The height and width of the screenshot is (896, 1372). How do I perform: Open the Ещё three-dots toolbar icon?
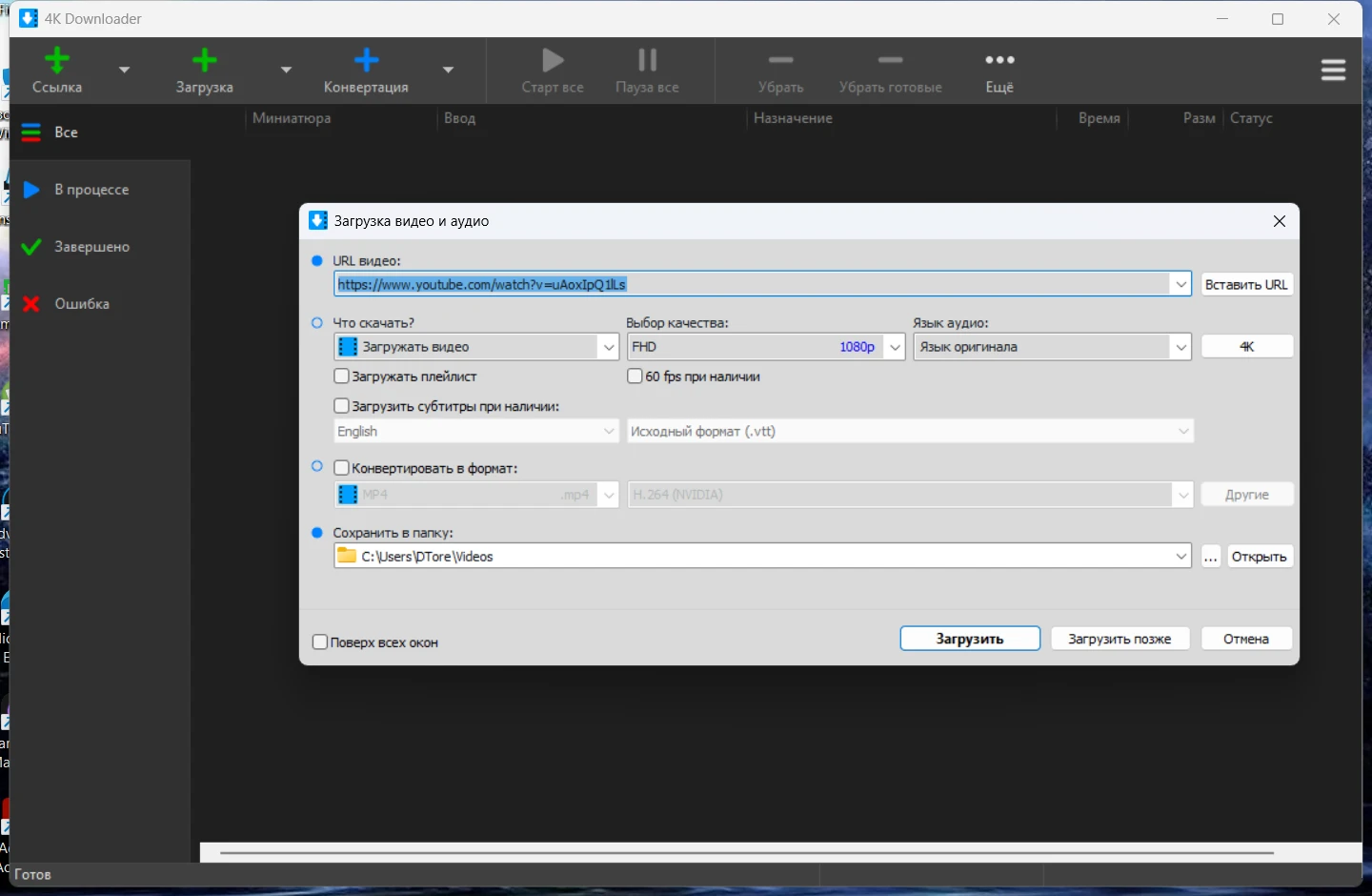[999, 61]
